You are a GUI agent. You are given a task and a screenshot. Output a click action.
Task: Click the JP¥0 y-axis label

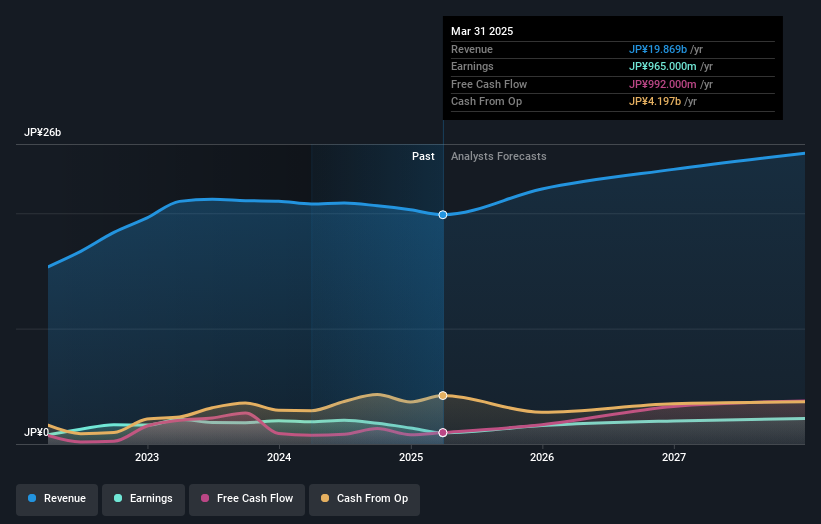coord(36,432)
